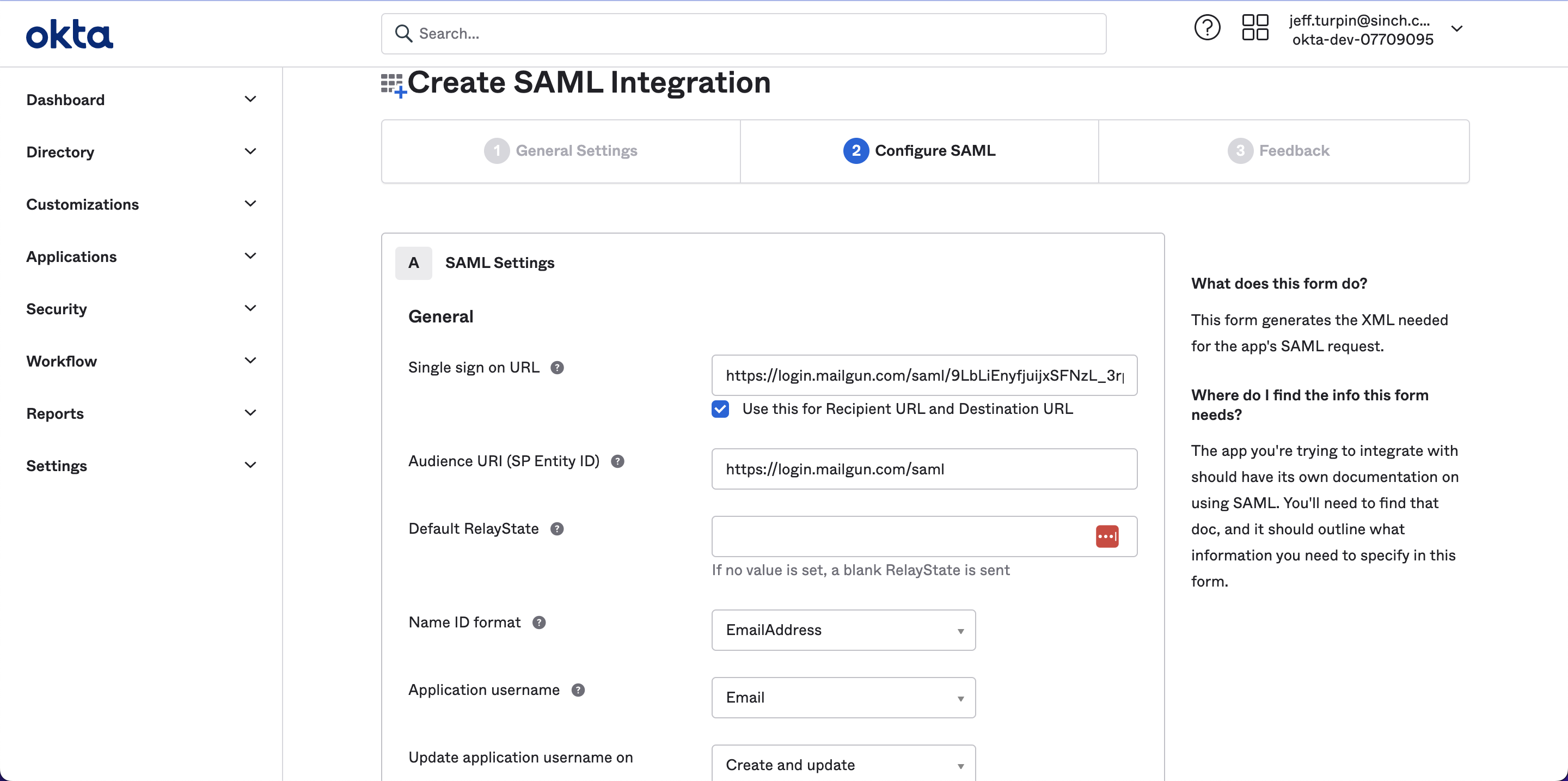Click the step 3 circle icon
This screenshot has width=1568, height=781.
point(1240,151)
